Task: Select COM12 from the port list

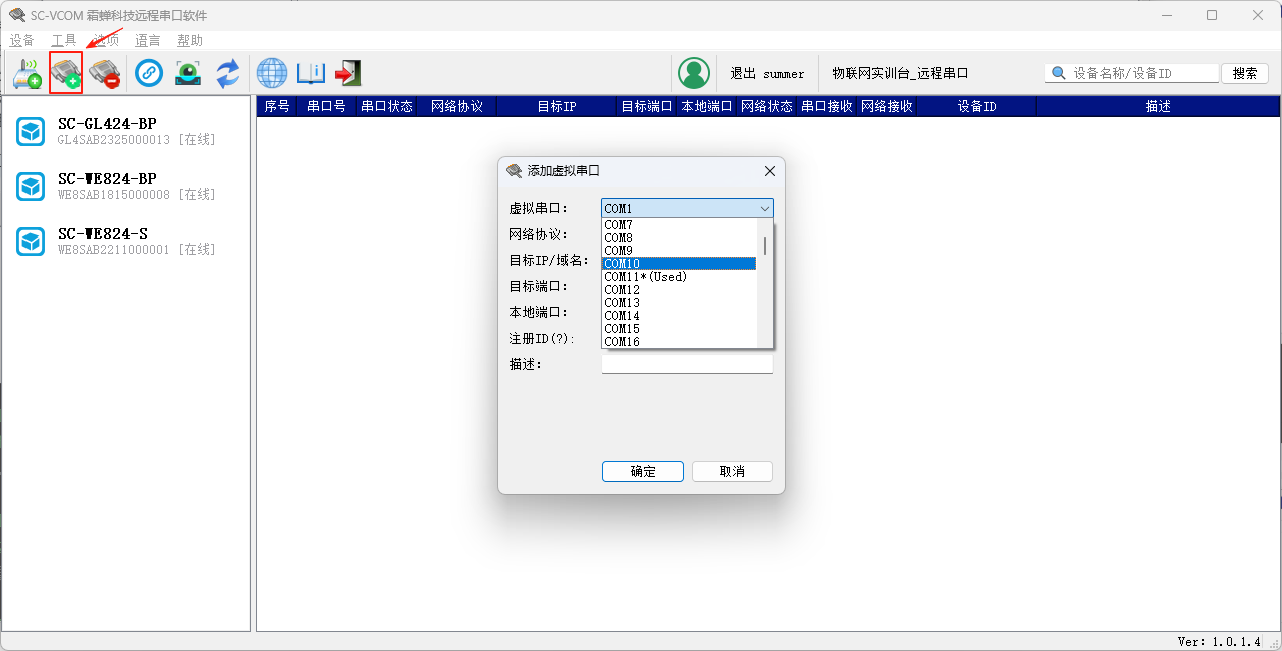Action: [x=622, y=290]
